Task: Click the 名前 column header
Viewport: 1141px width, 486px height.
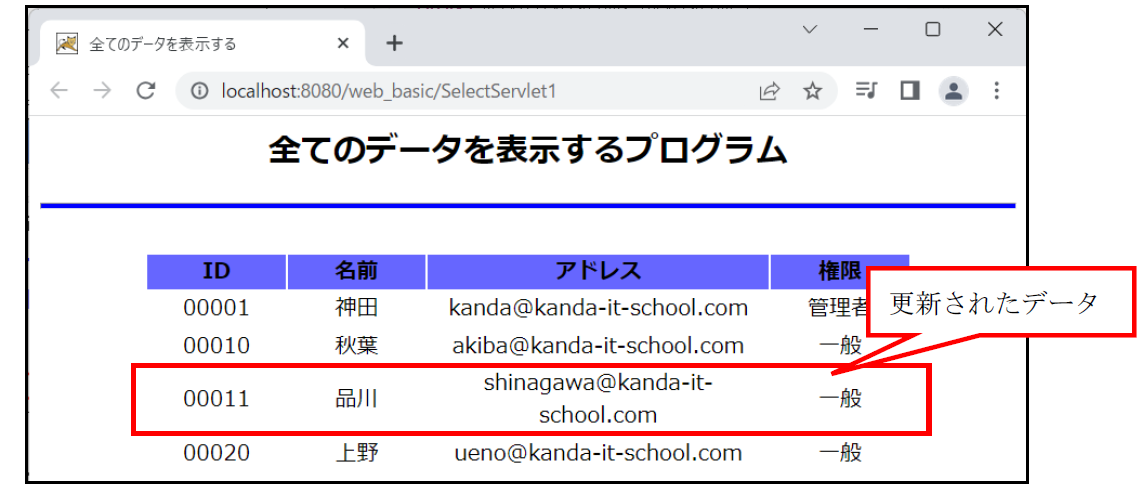Action: pyautogui.click(x=356, y=272)
